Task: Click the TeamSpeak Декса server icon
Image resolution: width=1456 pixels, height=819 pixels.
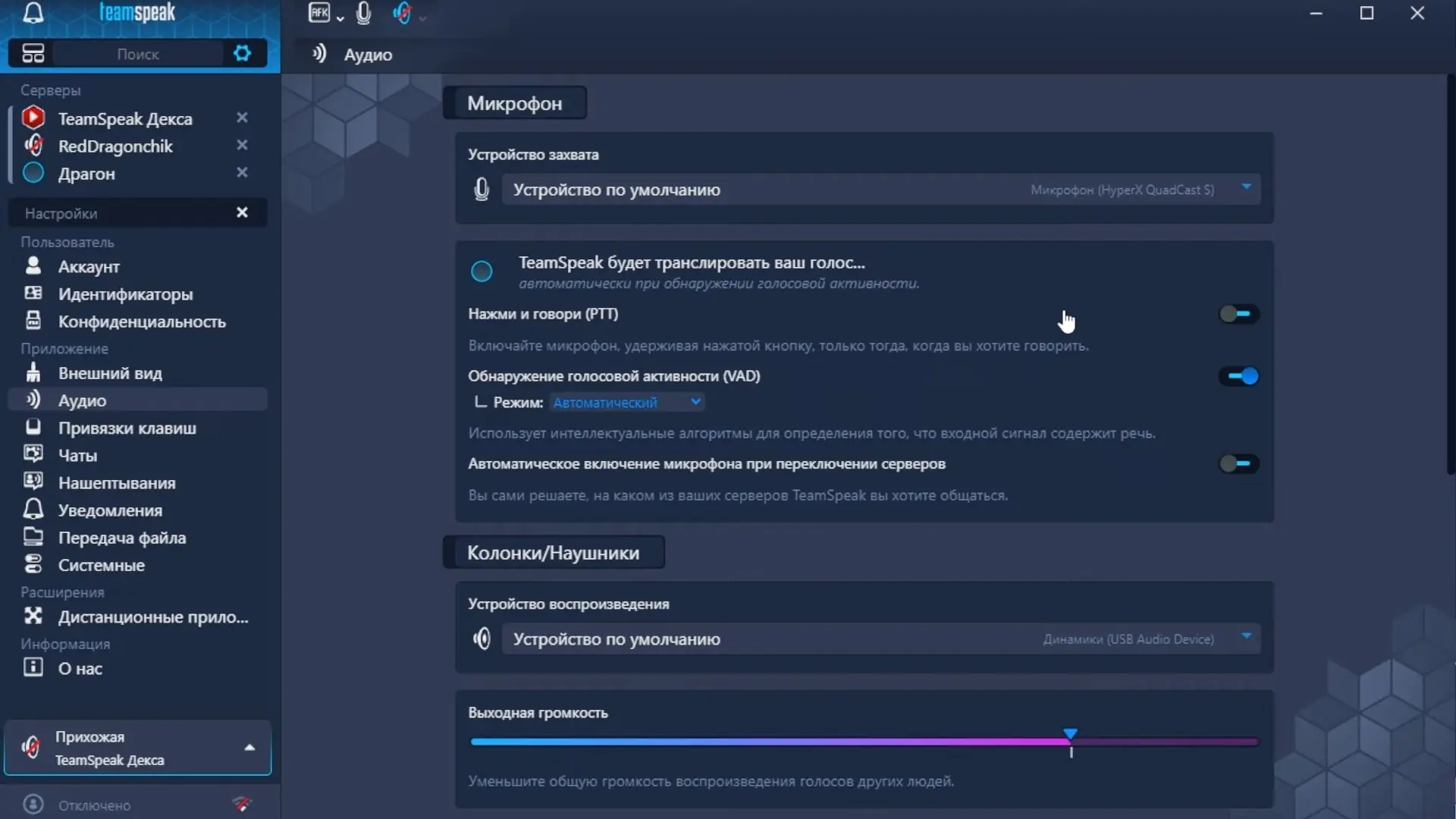Action: pyautogui.click(x=33, y=118)
